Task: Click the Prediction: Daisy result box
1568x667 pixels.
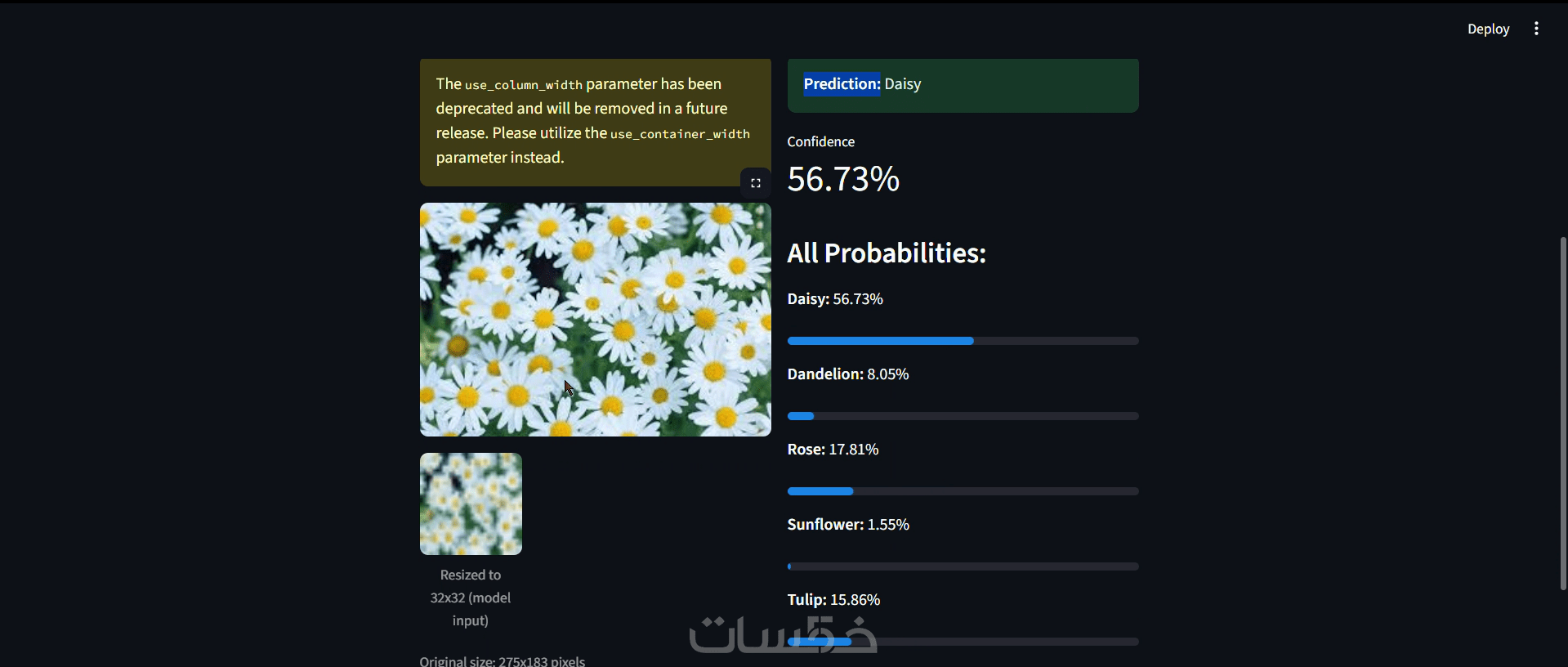Action: point(963,85)
